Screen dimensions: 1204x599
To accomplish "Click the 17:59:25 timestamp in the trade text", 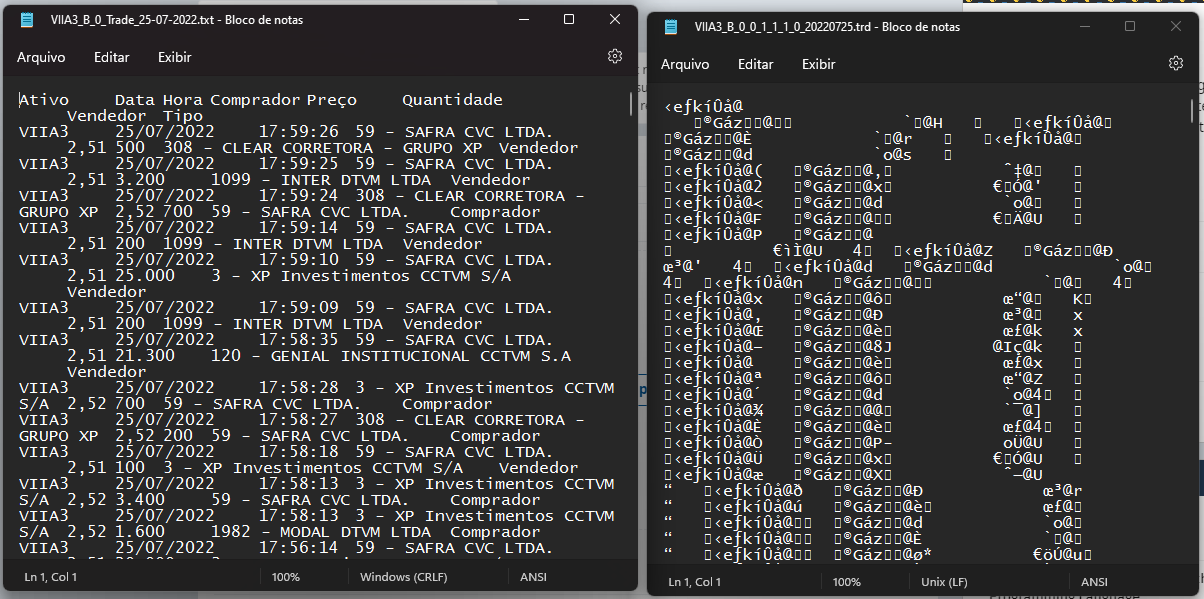I will [x=298, y=164].
